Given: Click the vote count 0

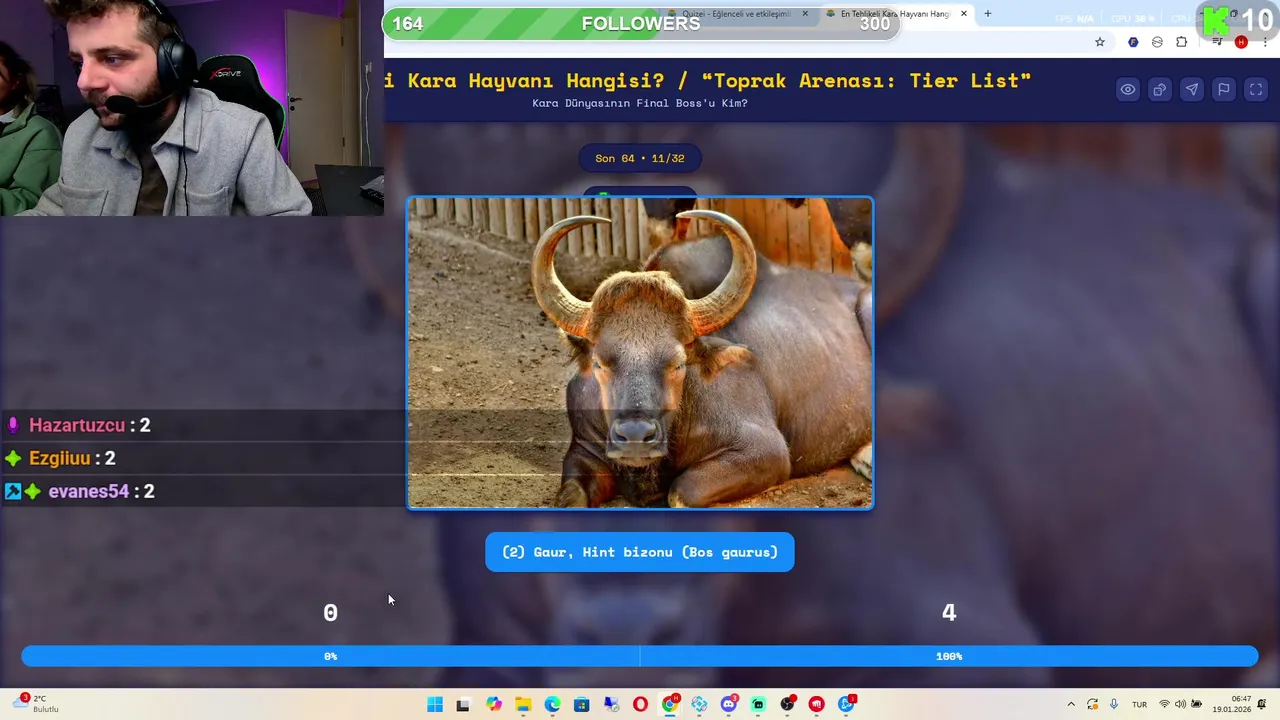Looking at the screenshot, I should (330, 612).
